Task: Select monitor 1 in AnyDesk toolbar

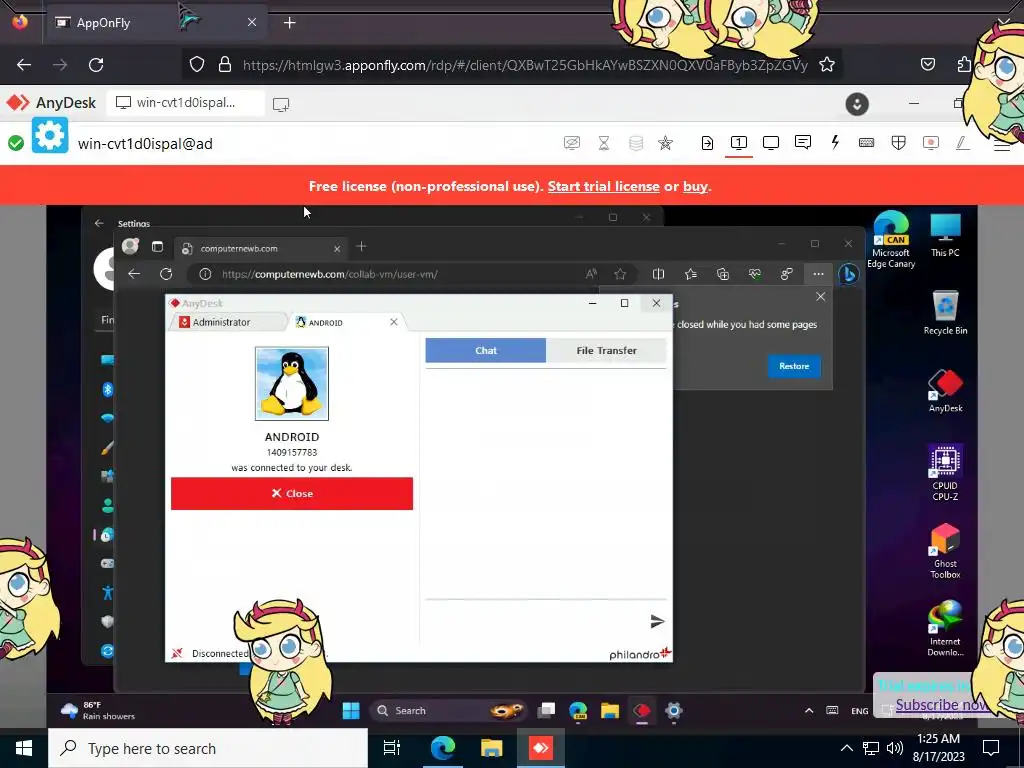Action: [739, 142]
